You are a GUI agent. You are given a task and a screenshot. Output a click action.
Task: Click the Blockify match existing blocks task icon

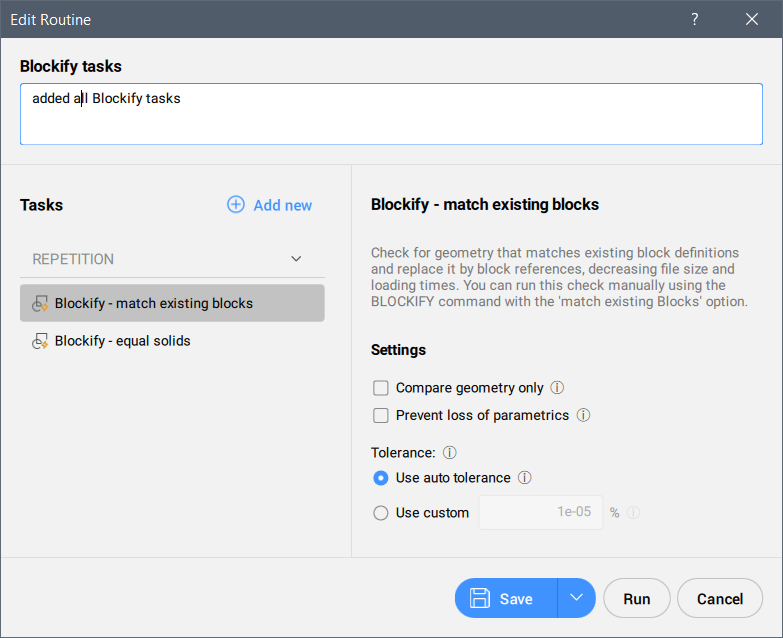click(41, 304)
